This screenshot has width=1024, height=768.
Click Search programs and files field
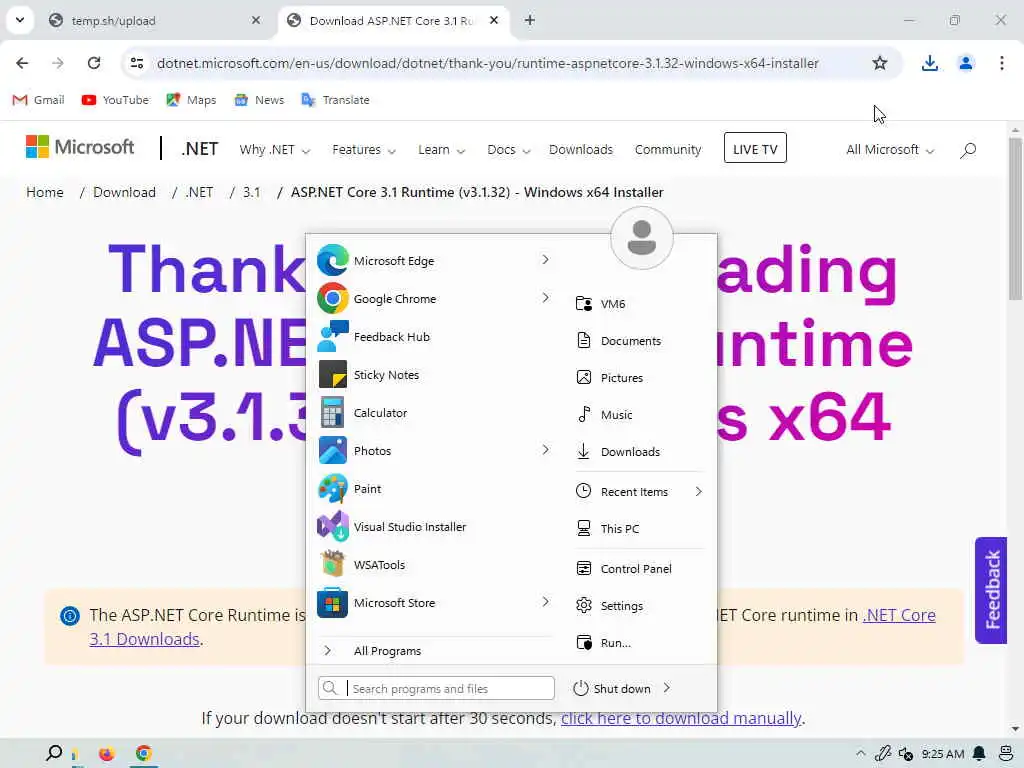(x=436, y=688)
